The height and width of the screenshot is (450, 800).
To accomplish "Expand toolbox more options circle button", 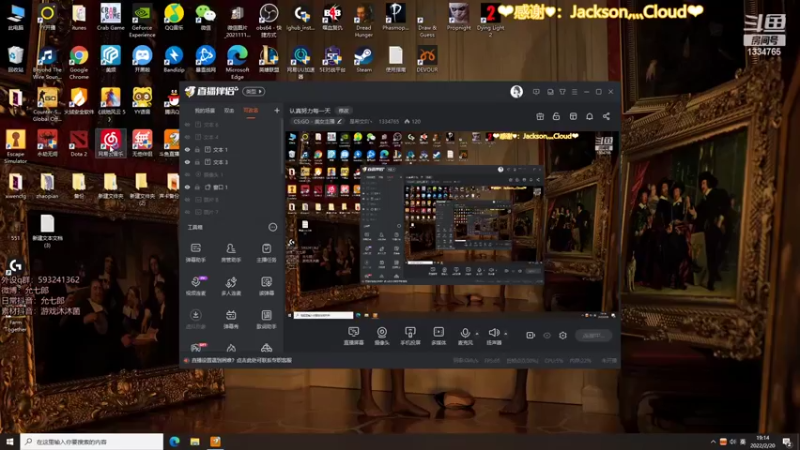I will click(273, 227).
